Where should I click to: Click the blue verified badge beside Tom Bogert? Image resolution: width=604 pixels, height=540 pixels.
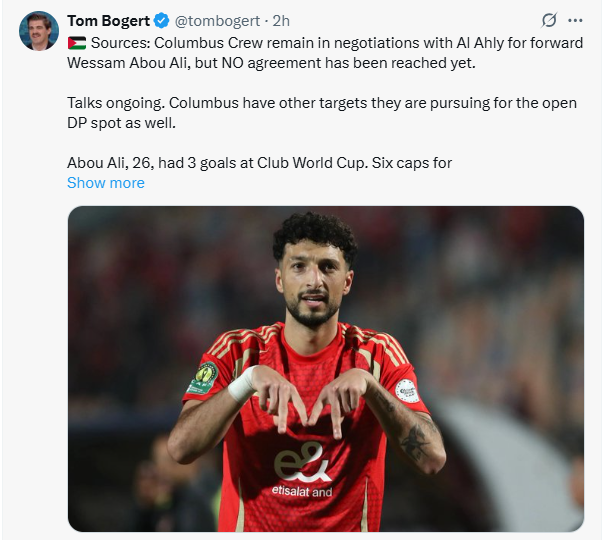point(161,21)
